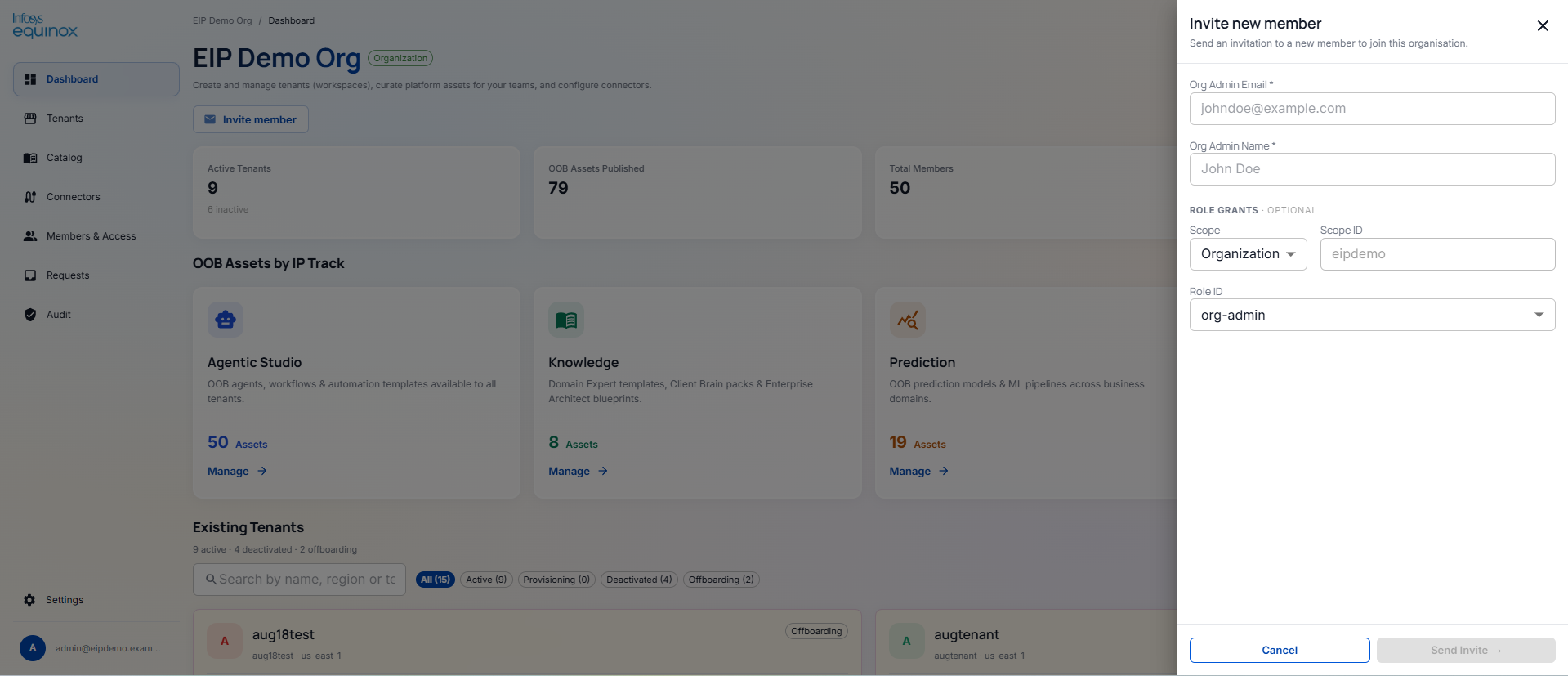Click the Organization badge next to title

[400, 58]
